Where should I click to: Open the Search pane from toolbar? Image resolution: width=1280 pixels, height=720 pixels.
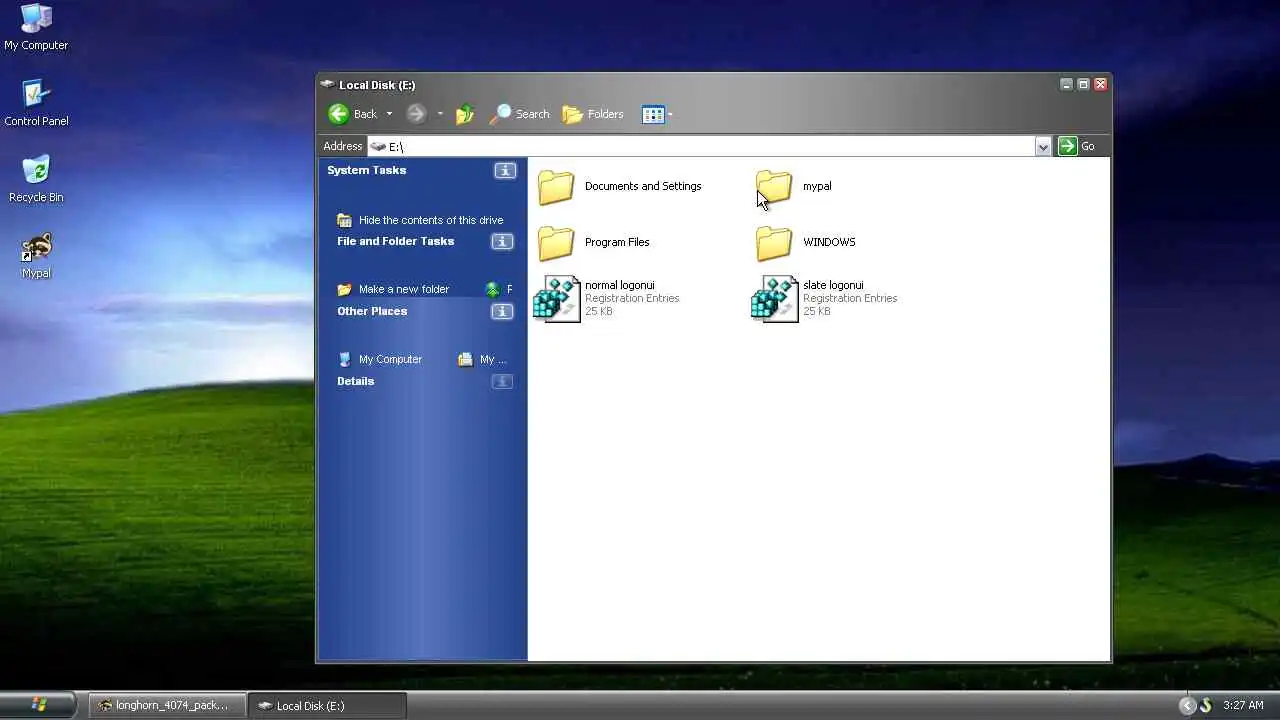coord(520,114)
